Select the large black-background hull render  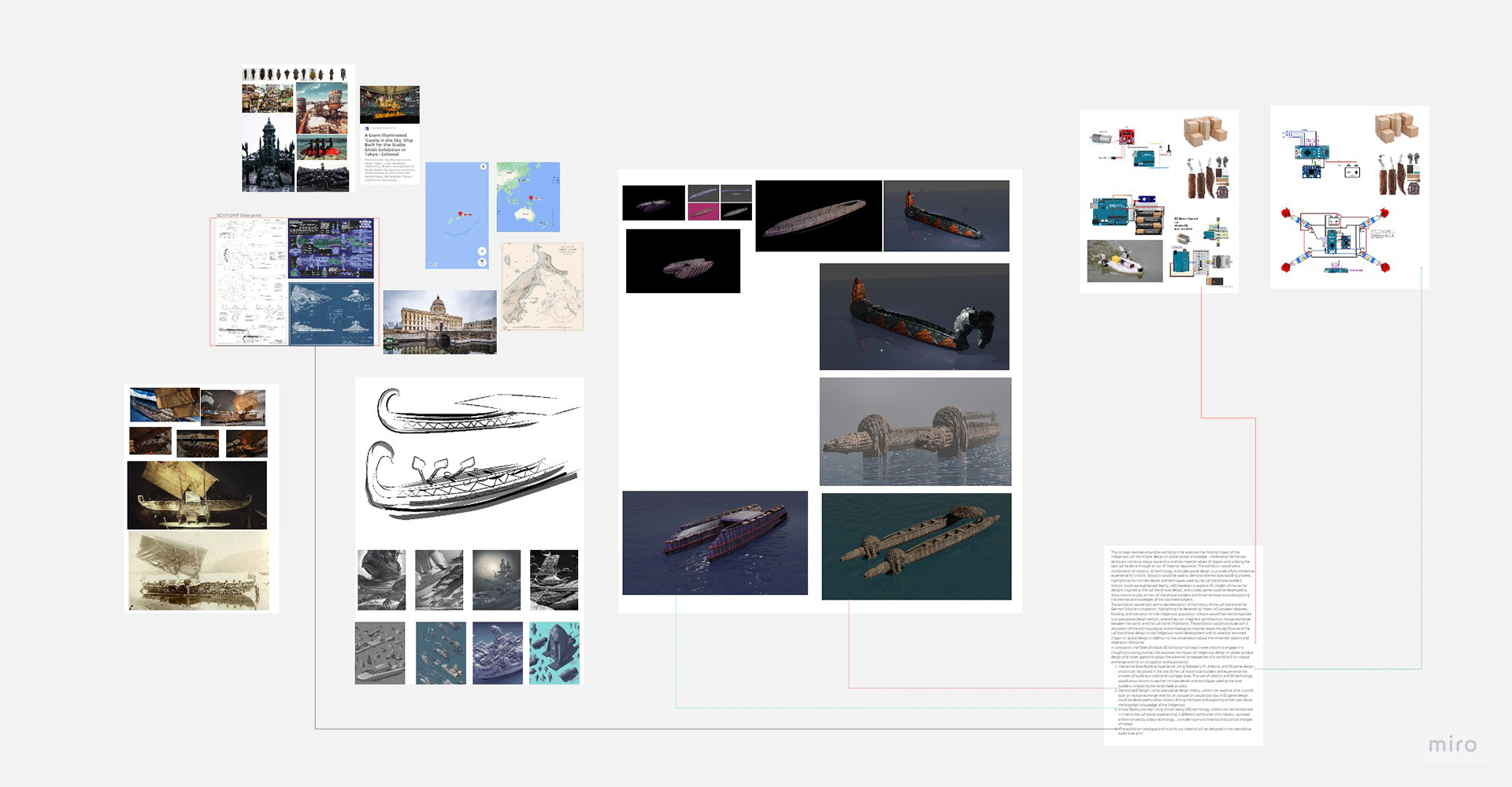click(819, 216)
